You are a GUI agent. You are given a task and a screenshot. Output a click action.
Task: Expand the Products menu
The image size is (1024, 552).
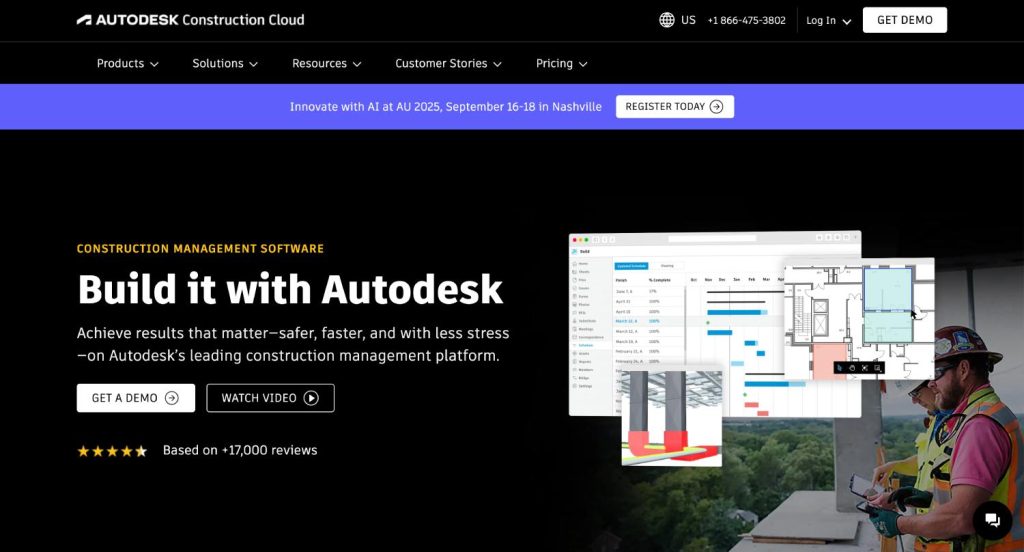click(x=127, y=63)
